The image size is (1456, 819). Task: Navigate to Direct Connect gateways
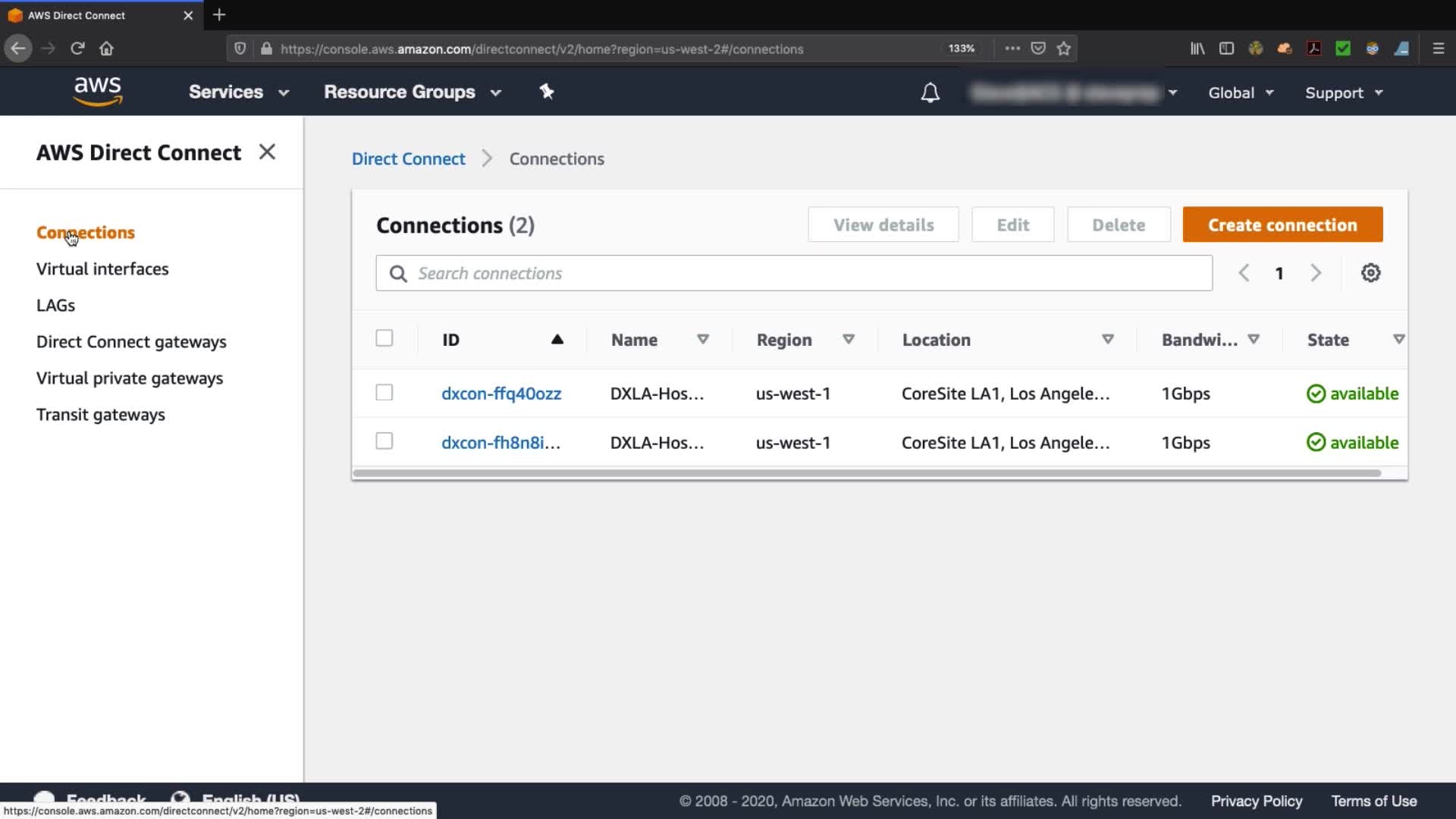point(131,342)
